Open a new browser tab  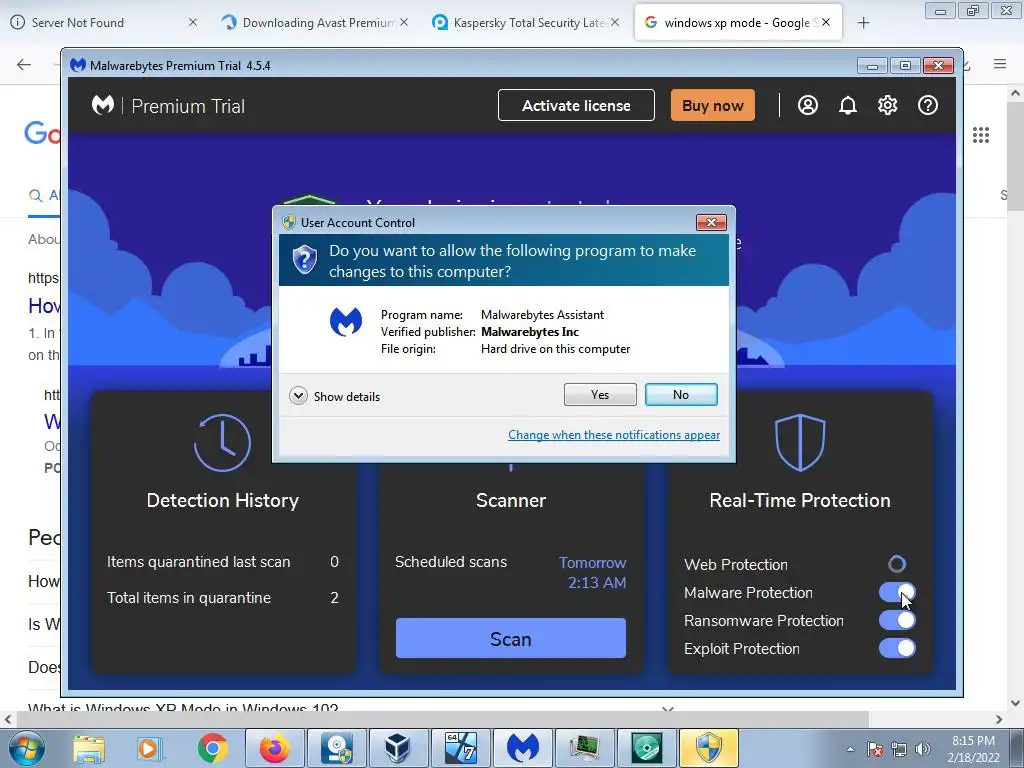pyautogui.click(x=863, y=23)
